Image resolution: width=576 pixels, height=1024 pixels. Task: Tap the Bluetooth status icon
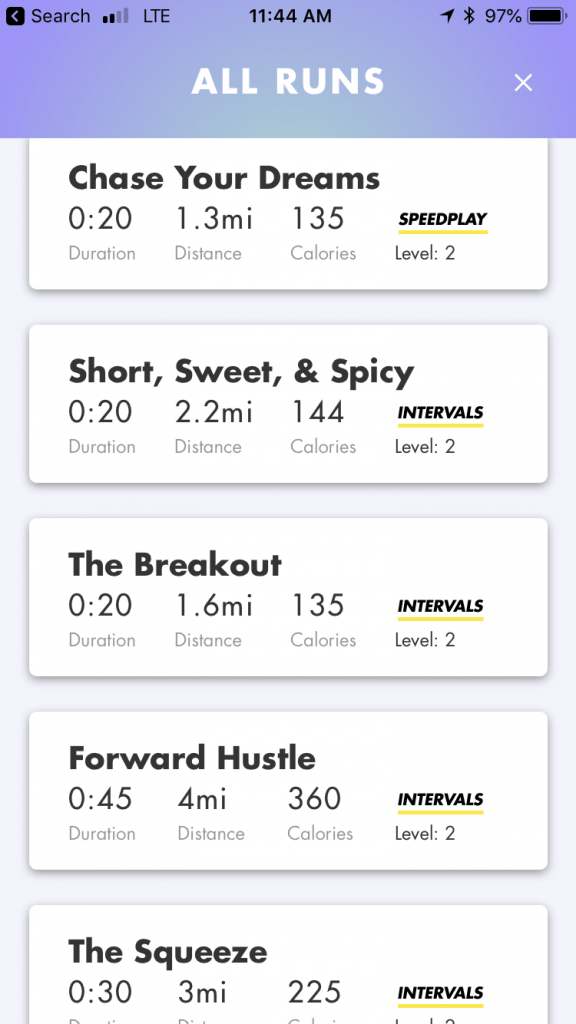469,16
